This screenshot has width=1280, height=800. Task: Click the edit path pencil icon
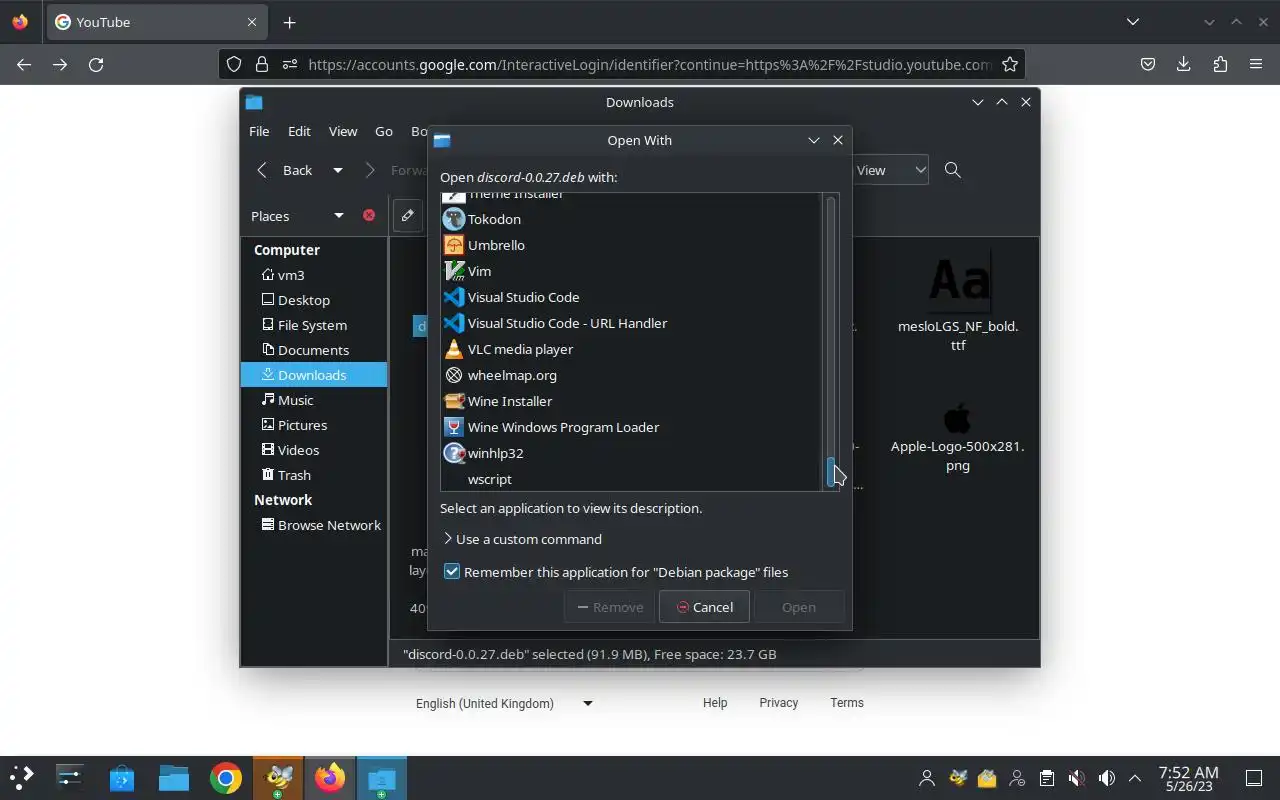[408, 216]
